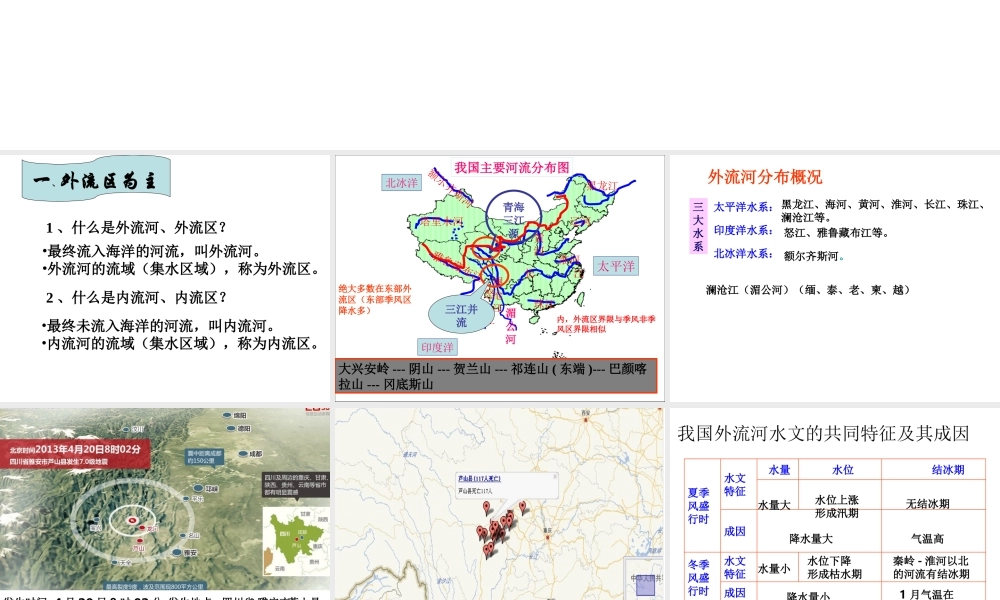Select red note 绝大多数在东部外流区
The width and height of the screenshot is (1000, 600).
coord(375,299)
